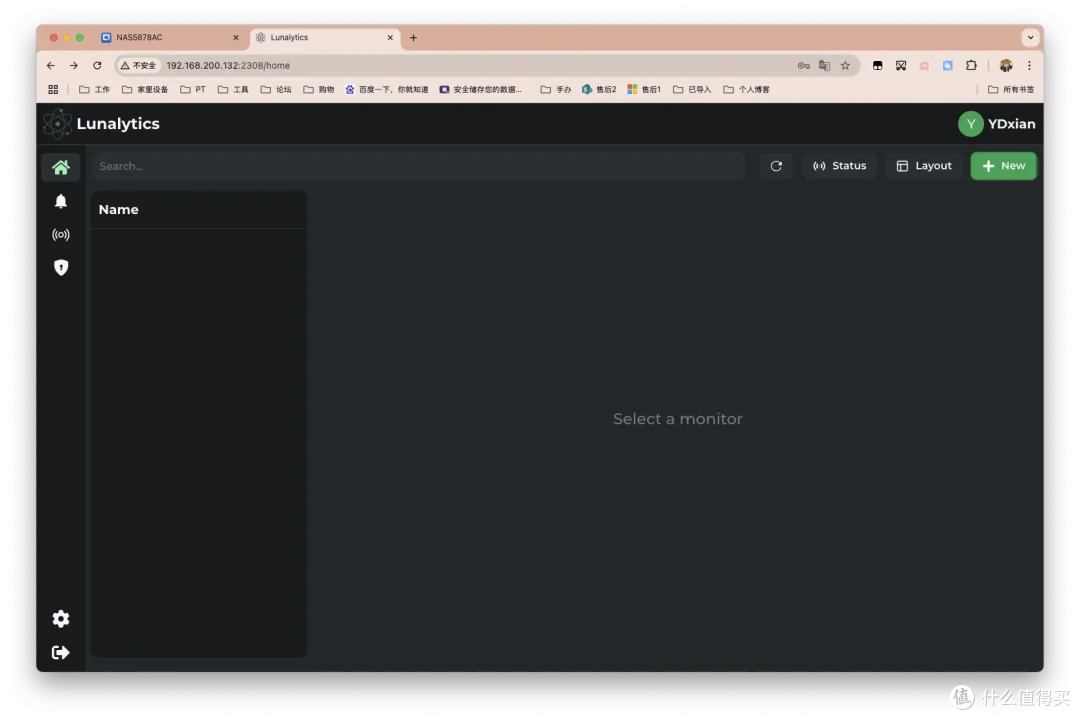Bookmark this page with the star
Screen dimensions: 1080x720
click(845, 65)
